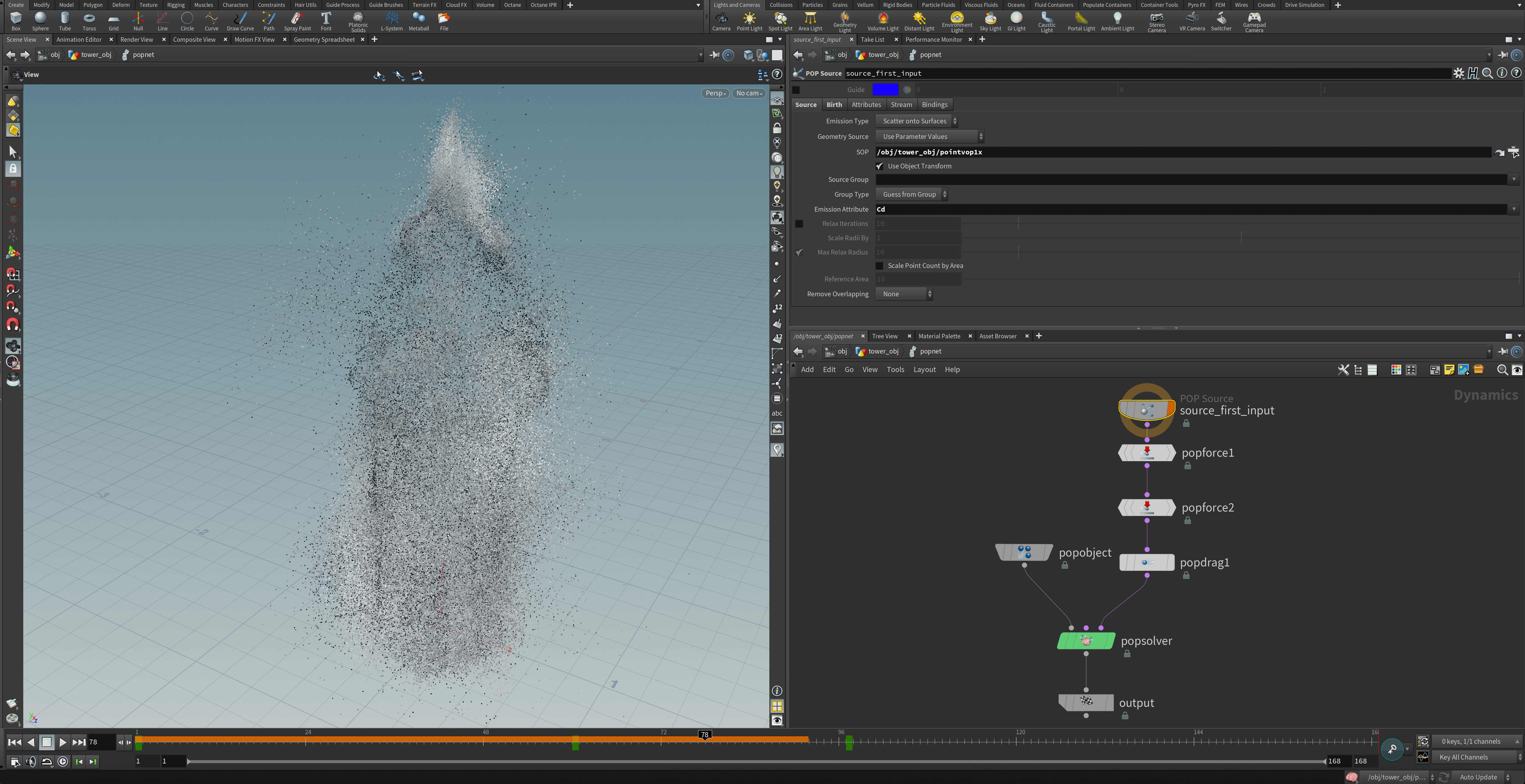Select the L-System tool from the shelf
This screenshot has height=784, width=1525.
coord(391,21)
